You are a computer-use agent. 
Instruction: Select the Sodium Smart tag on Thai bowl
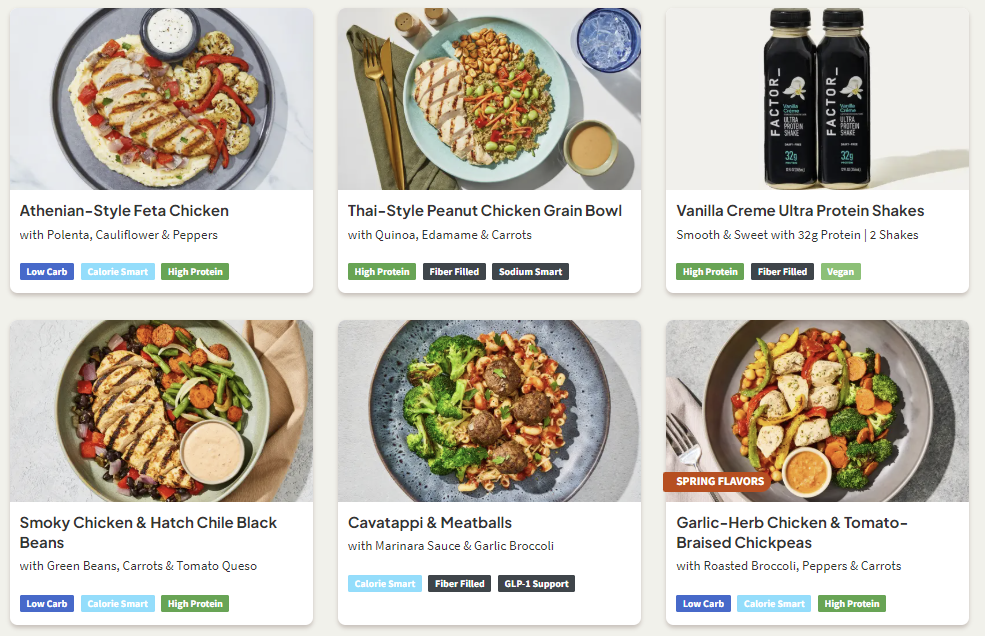(530, 272)
